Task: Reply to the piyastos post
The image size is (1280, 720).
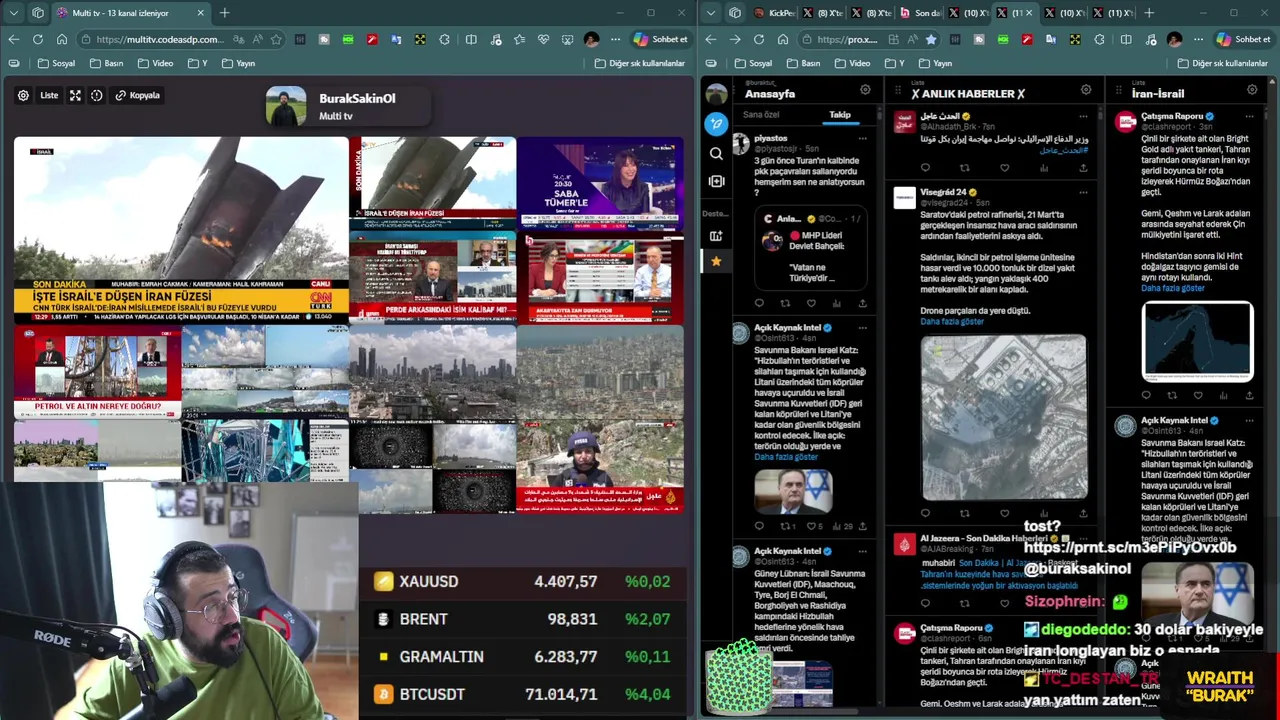Action: [x=759, y=303]
